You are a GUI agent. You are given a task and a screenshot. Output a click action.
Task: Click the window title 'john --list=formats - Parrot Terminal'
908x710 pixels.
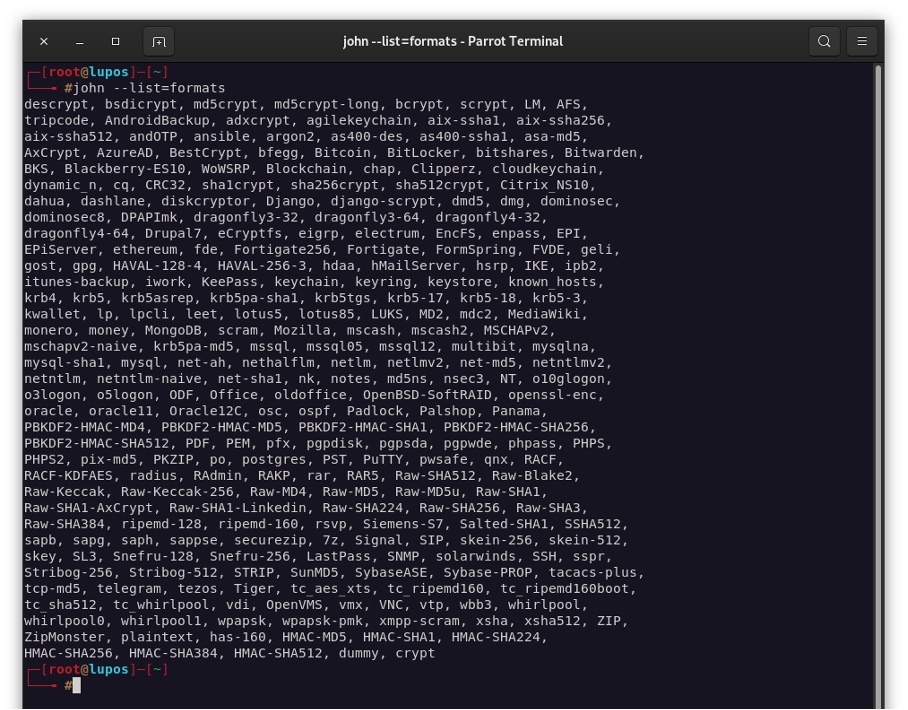pyautogui.click(x=453, y=41)
